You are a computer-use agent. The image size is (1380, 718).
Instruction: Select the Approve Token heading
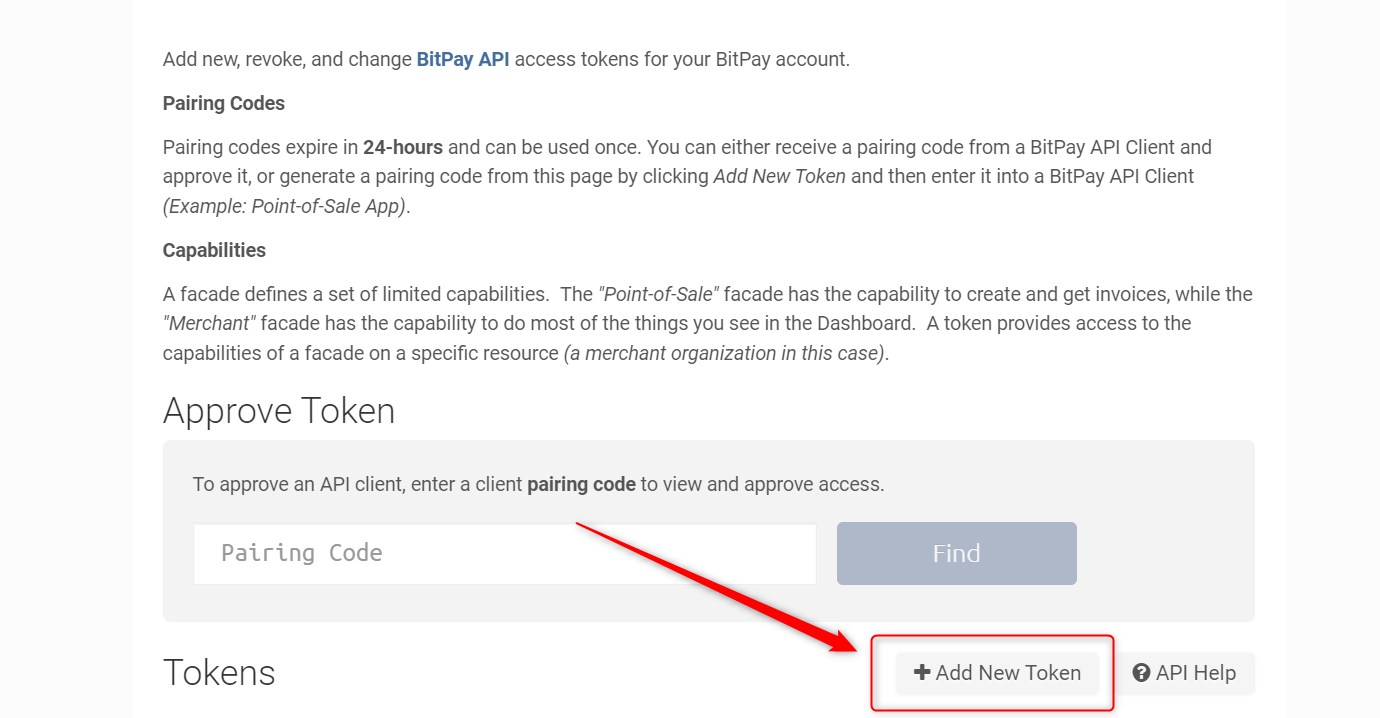point(279,411)
